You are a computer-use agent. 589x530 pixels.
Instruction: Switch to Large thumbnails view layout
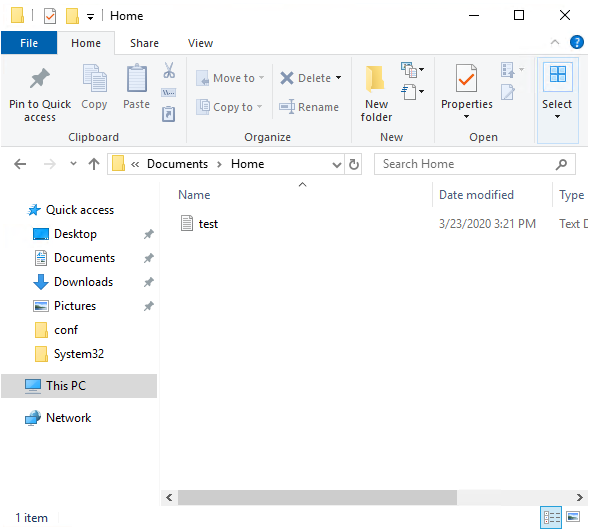573,517
